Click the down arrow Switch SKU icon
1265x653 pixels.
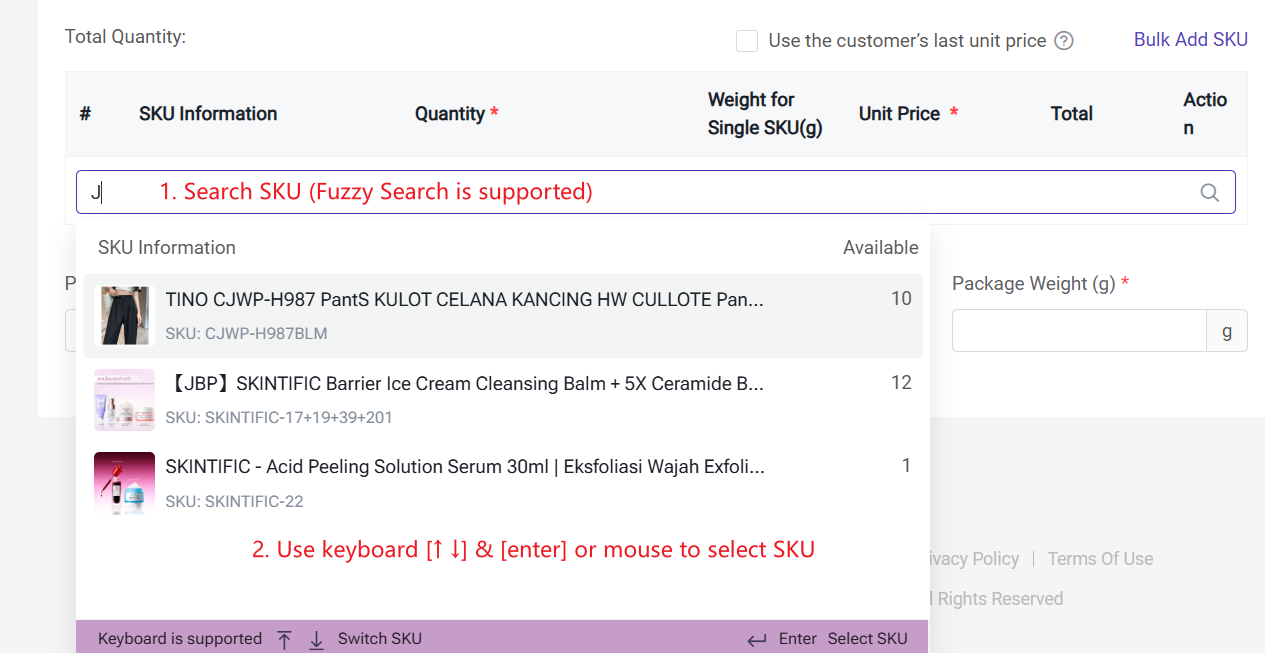[x=317, y=640]
